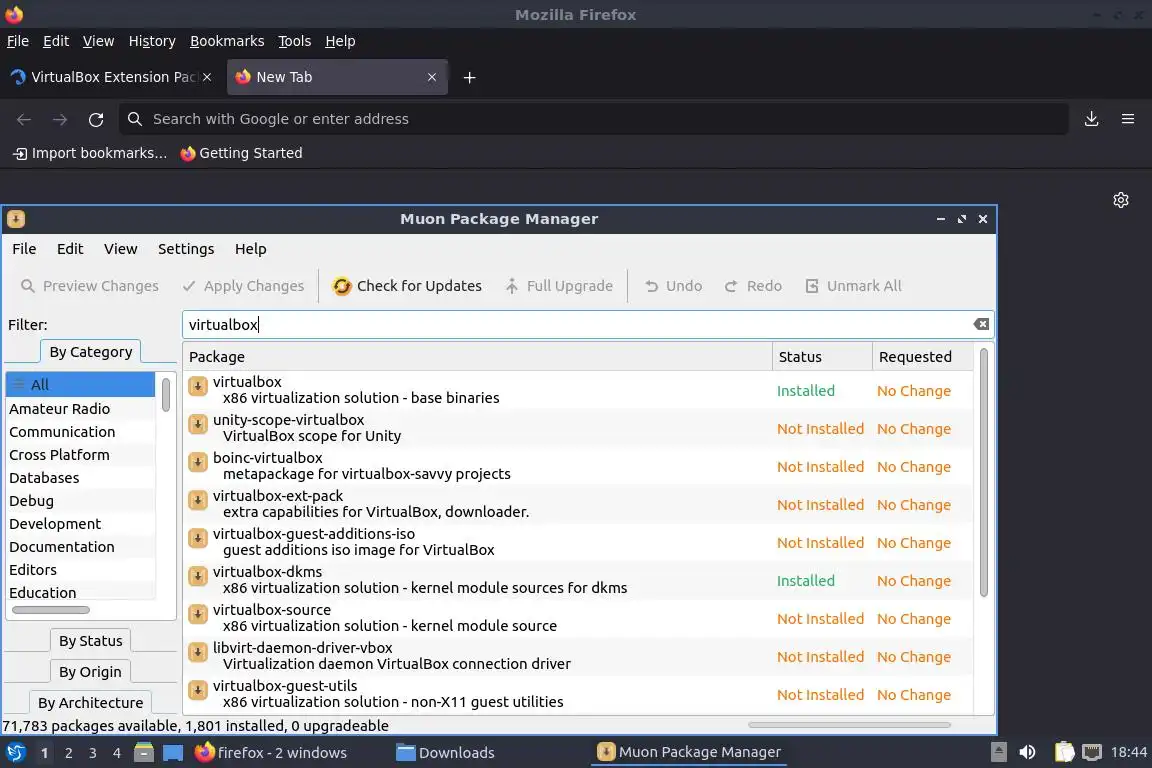Open a new Firefox tab with plus button
This screenshot has height=768, width=1152.
click(x=469, y=77)
